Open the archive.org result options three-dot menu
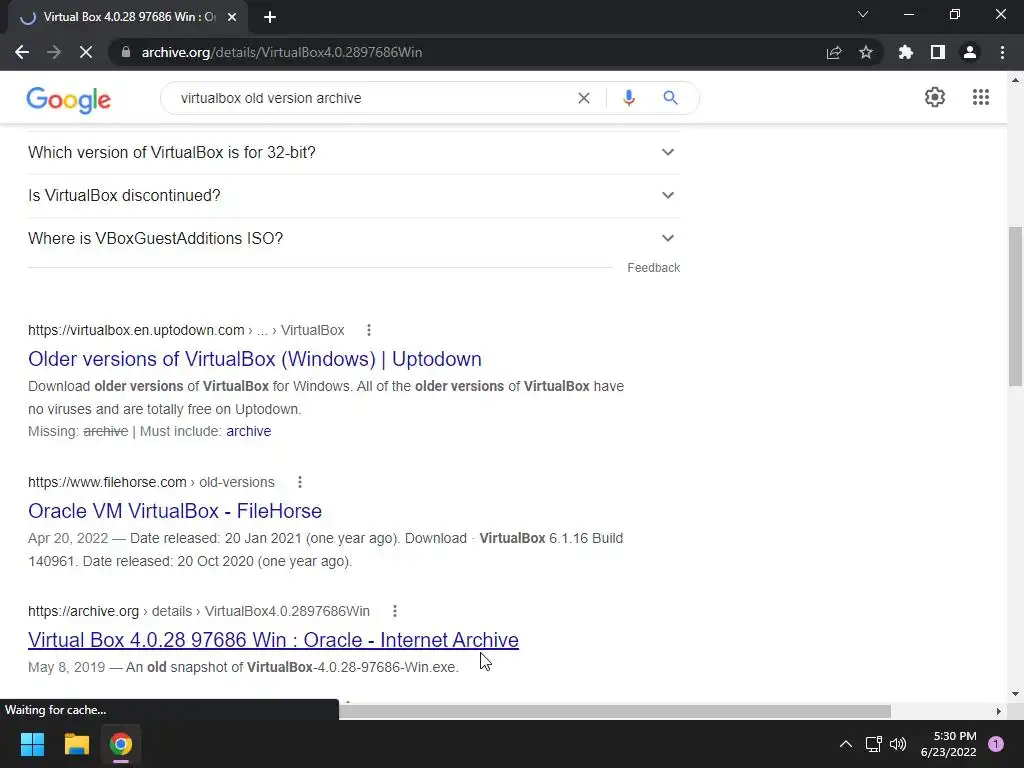The height and width of the screenshot is (768, 1024). [x=394, y=611]
